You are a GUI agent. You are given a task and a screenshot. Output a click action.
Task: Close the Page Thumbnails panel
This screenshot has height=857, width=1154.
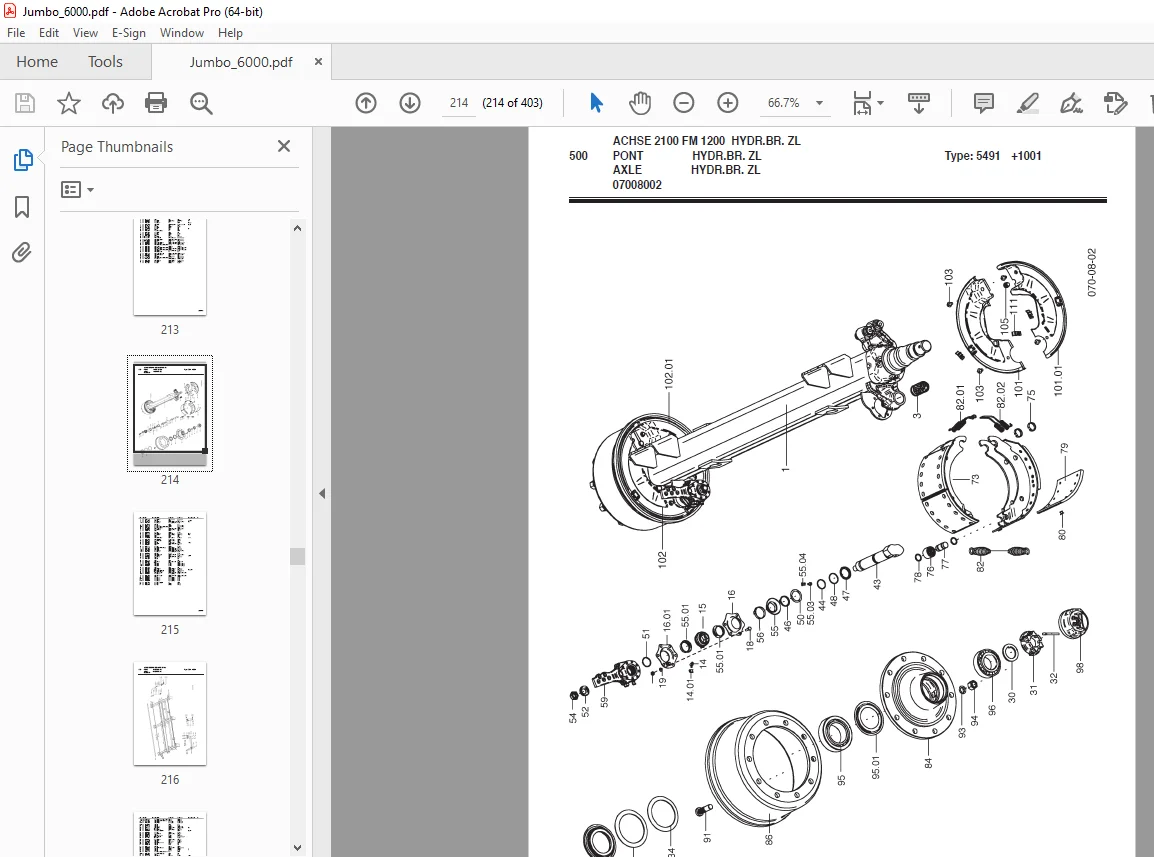[x=284, y=147]
